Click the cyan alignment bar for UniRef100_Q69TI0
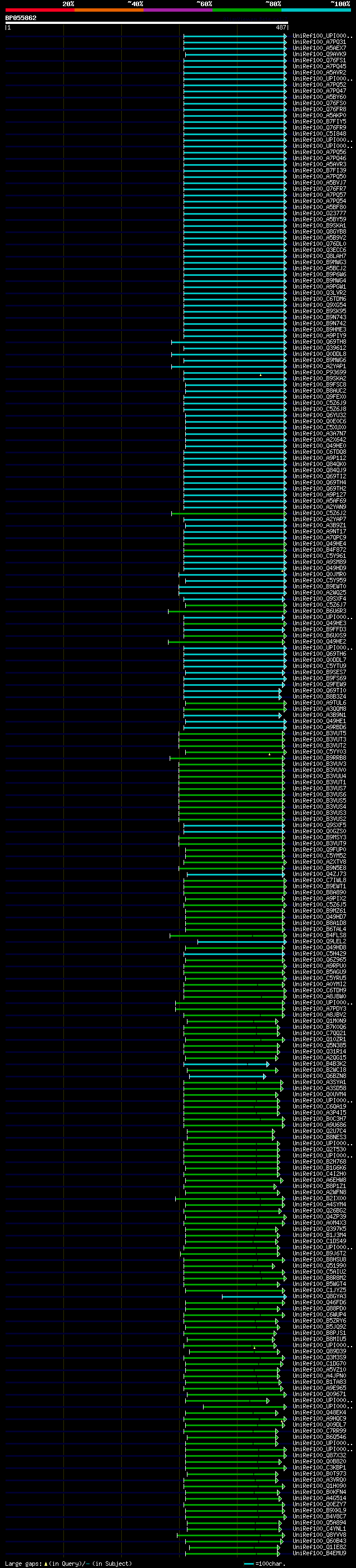The height and width of the screenshot is (1568, 356). (233, 691)
